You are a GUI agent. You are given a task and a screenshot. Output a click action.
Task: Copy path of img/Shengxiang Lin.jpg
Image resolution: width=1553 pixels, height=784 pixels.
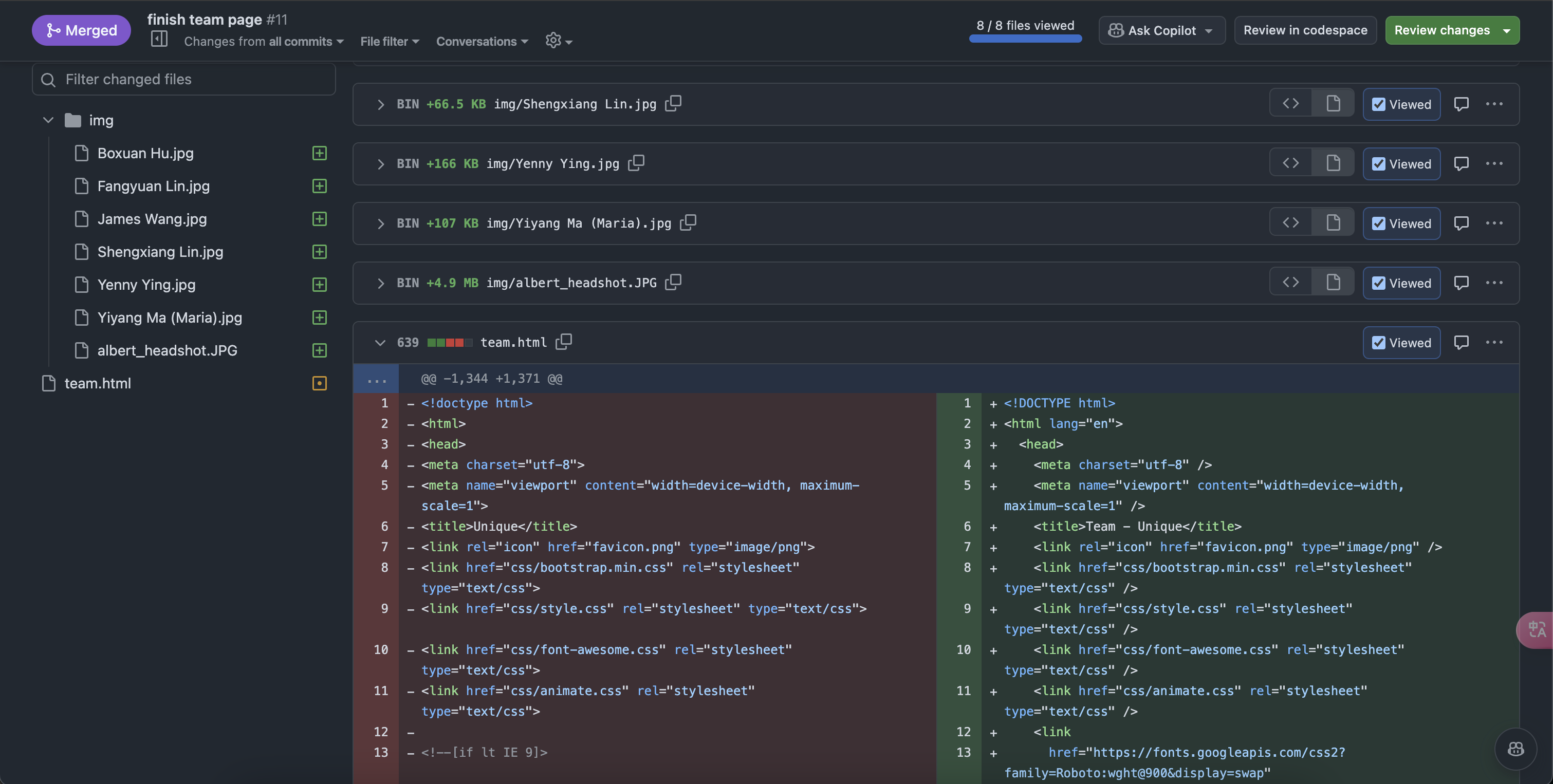[673, 104]
